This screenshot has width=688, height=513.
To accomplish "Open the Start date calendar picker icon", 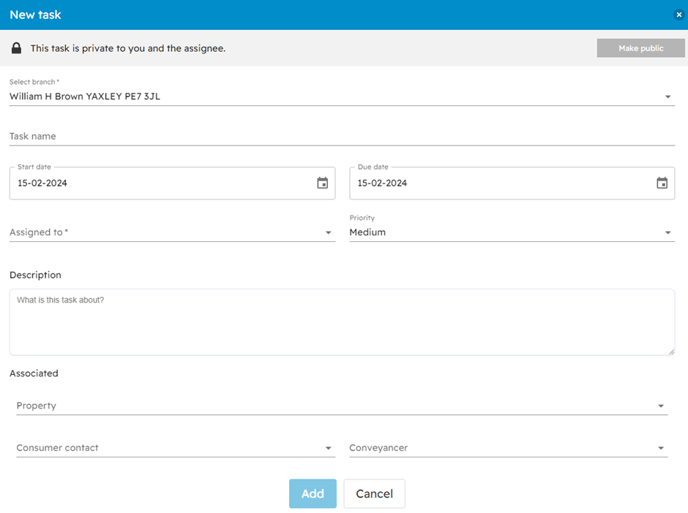I will click(322, 183).
